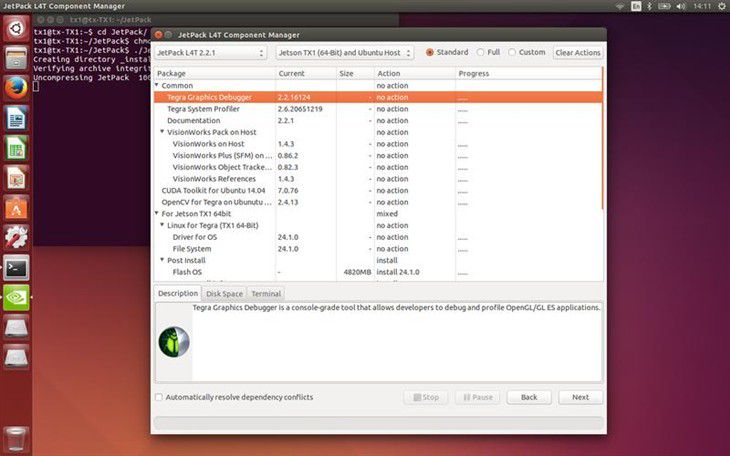Open the action cell for Flash OS
Image resolution: width=730 pixels, height=456 pixels.
pos(415,272)
